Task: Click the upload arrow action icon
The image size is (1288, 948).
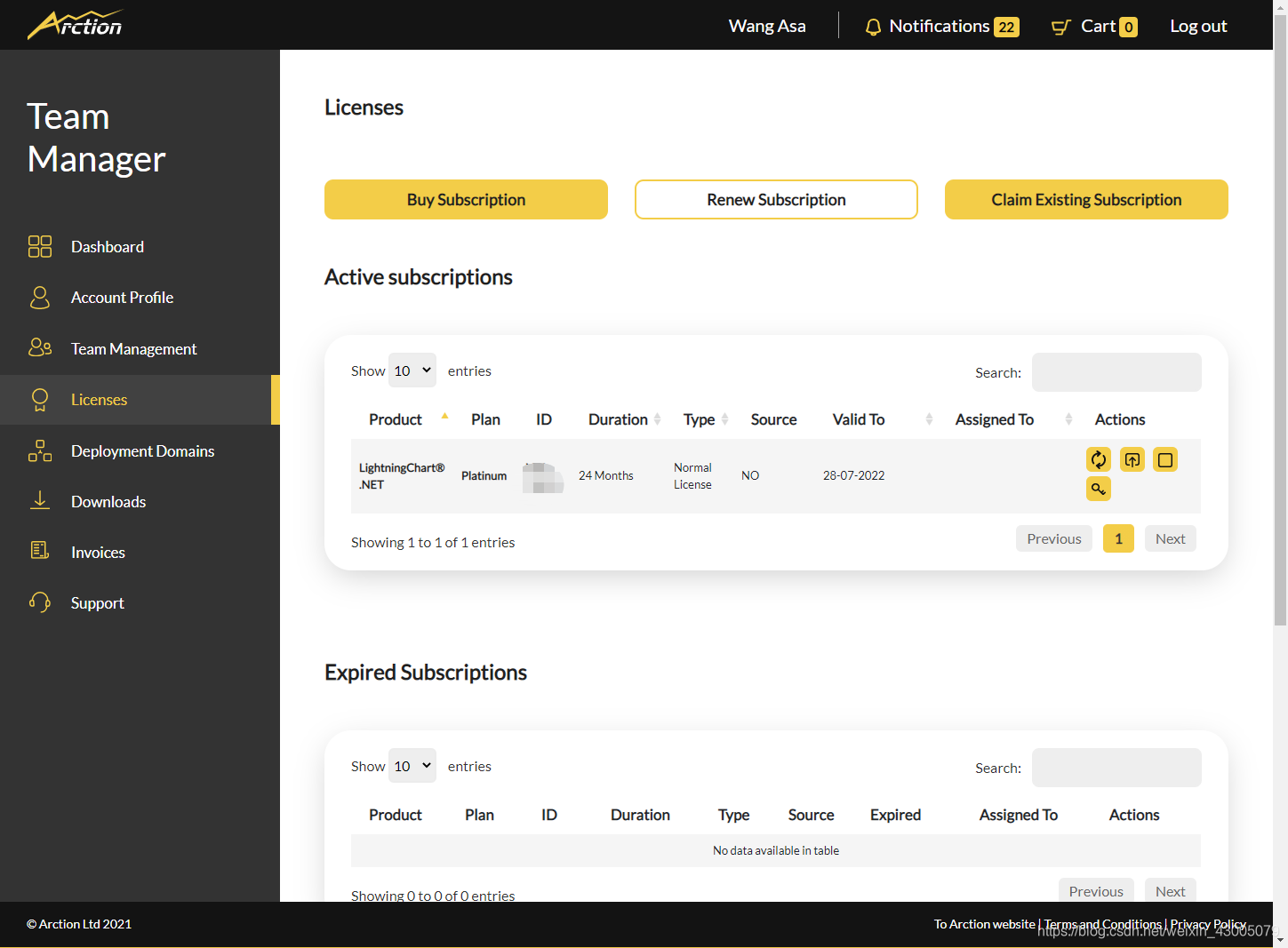Action: [x=1132, y=459]
